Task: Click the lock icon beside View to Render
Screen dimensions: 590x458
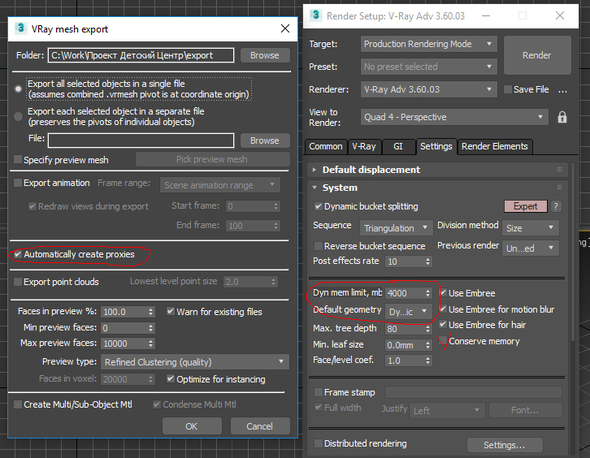Action: (x=562, y=117)
